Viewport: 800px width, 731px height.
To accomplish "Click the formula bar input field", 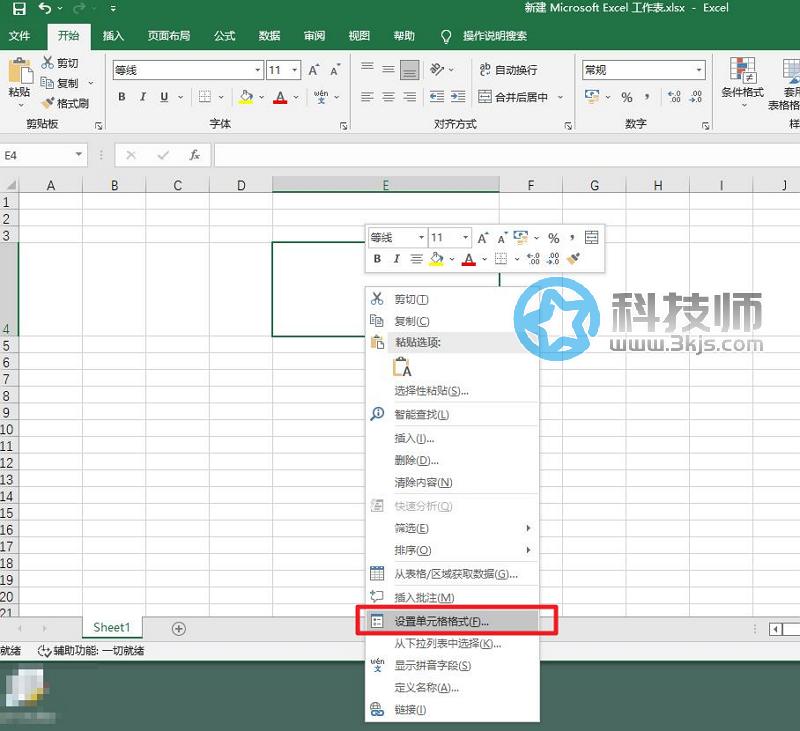I will click(507, 155).
